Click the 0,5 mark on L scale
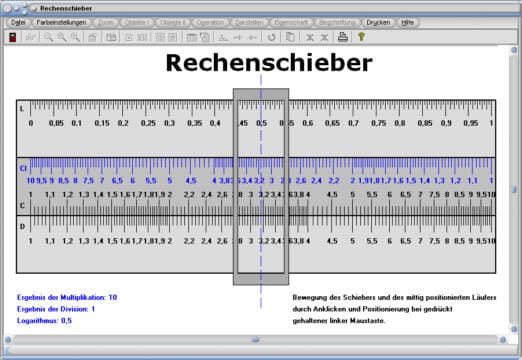 [261, 123]
